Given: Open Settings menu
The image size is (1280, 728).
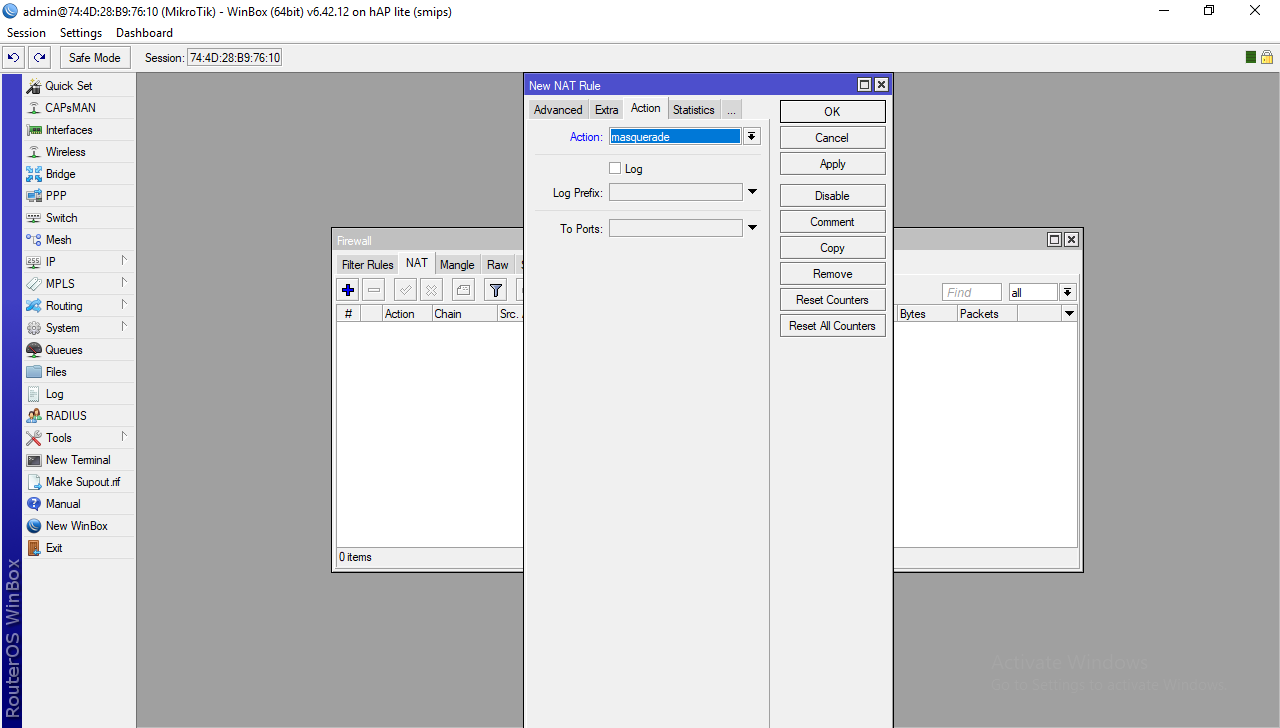Looking at the screenshot, I should pos(81,33).
